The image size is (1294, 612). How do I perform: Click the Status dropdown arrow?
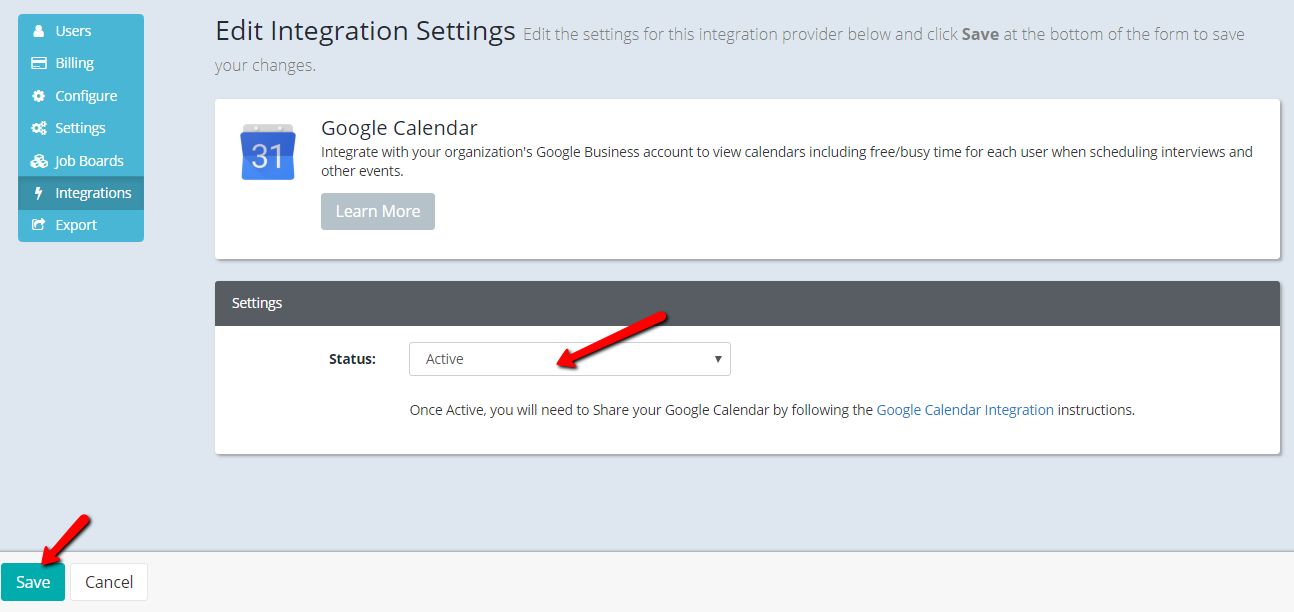[x=718, y=359]
